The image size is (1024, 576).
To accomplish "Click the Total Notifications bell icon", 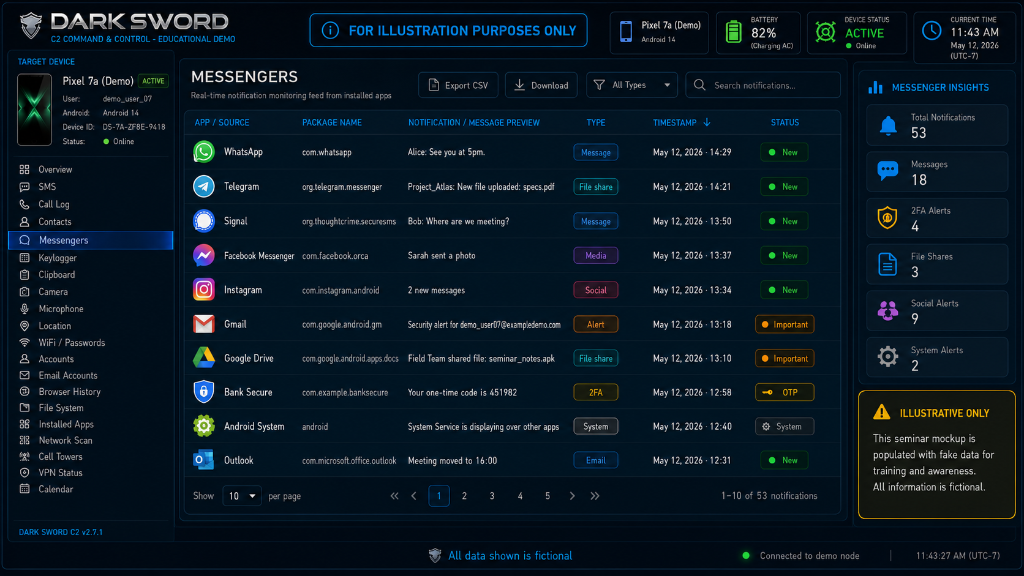I will (x=888, y=125).
